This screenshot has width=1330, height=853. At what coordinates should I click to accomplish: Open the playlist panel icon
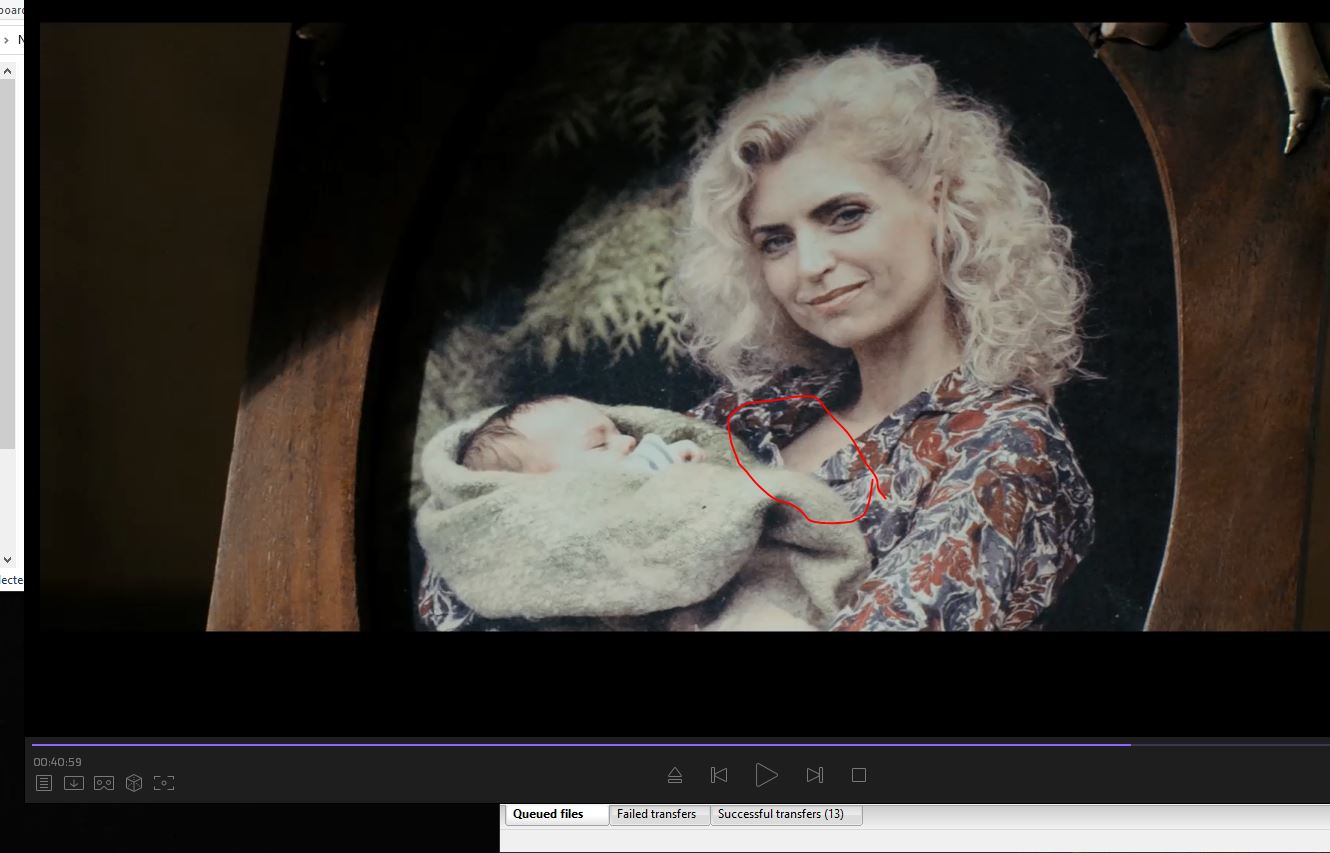tap(44, 783)
